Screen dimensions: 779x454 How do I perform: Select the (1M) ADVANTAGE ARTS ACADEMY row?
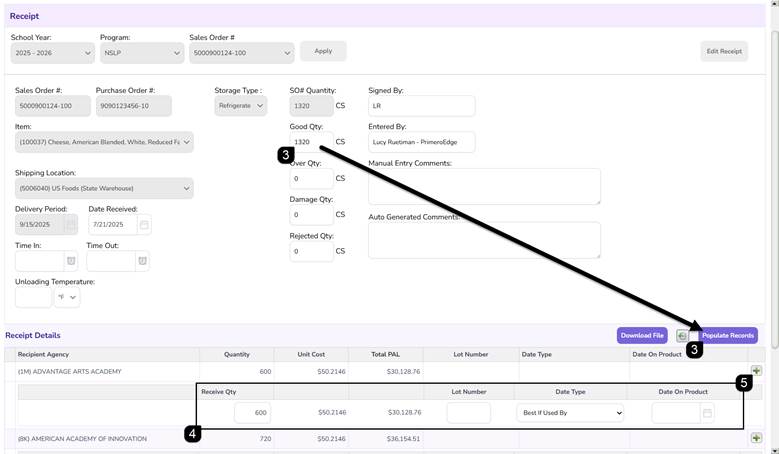pyautogui.click(x=383, y=372)
